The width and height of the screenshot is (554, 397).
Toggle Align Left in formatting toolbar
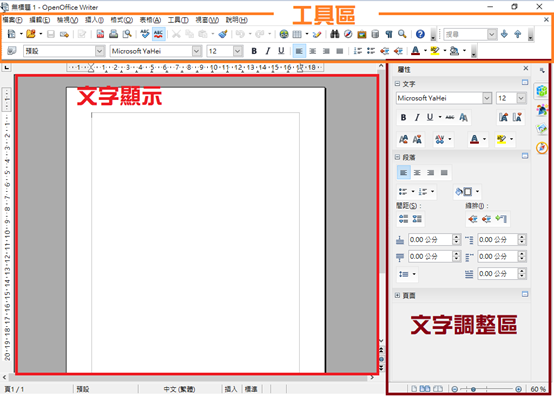coord(299,51)
